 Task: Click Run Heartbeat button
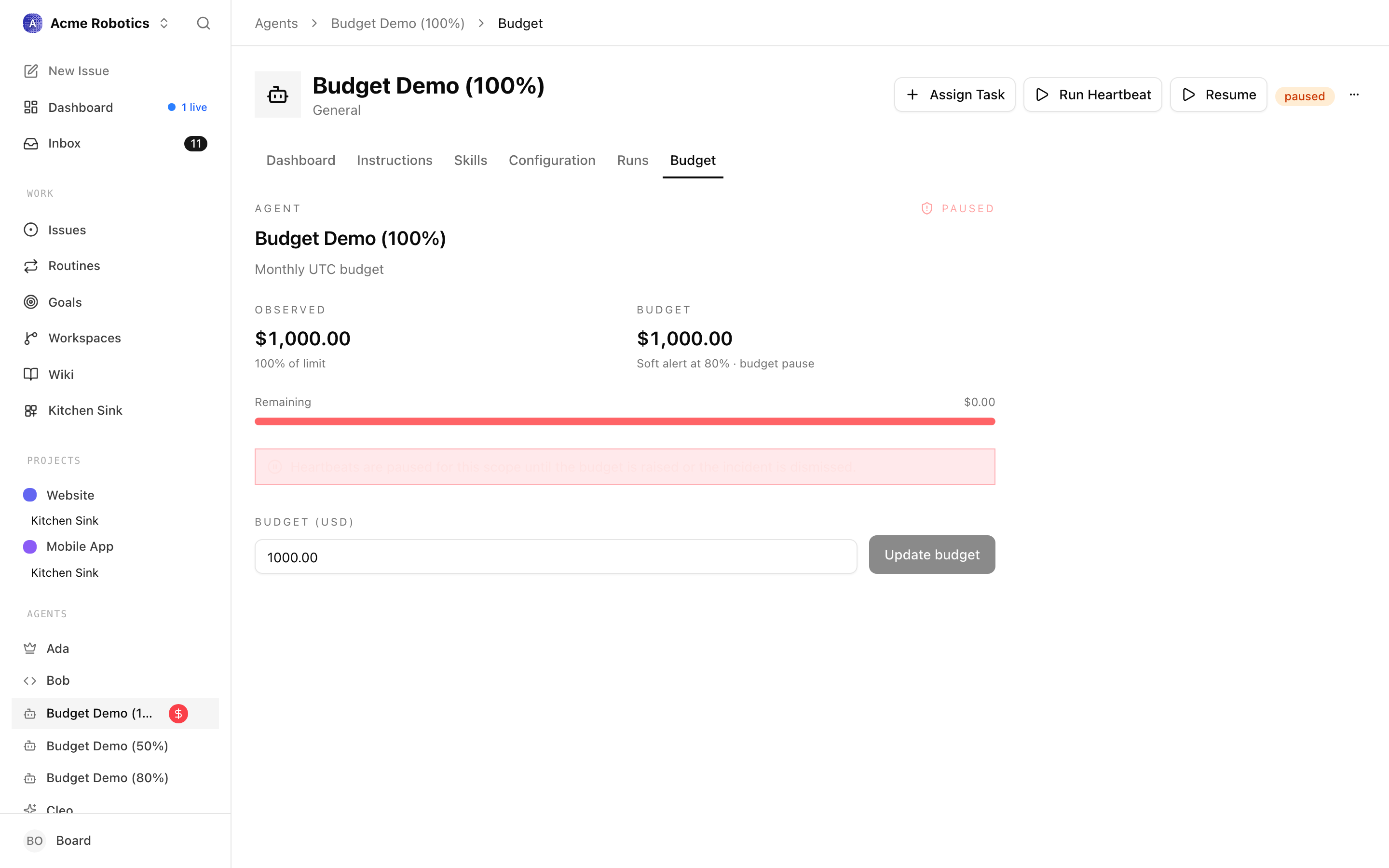pos(1092,95)
